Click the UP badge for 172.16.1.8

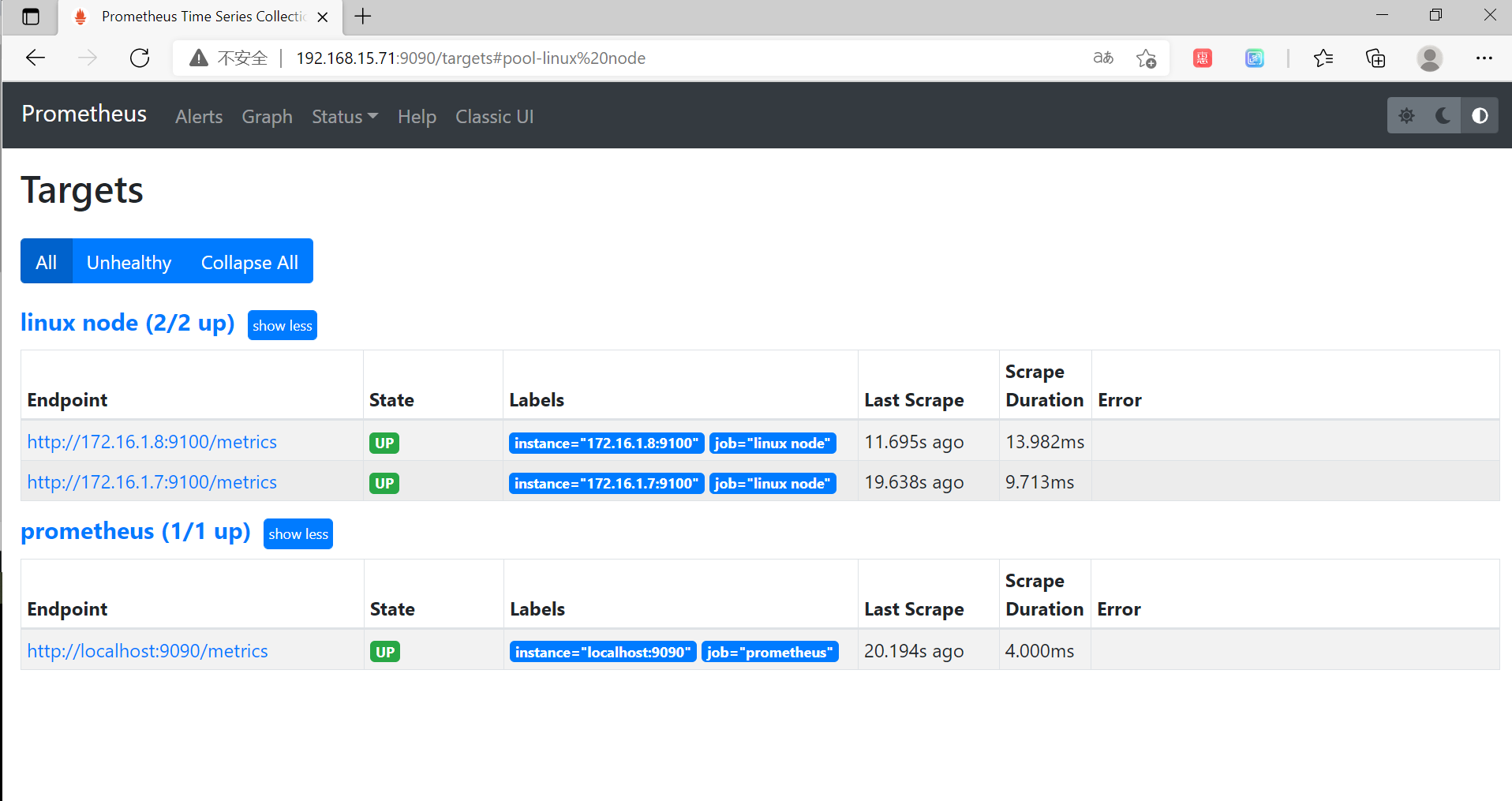tap(384, 443)
